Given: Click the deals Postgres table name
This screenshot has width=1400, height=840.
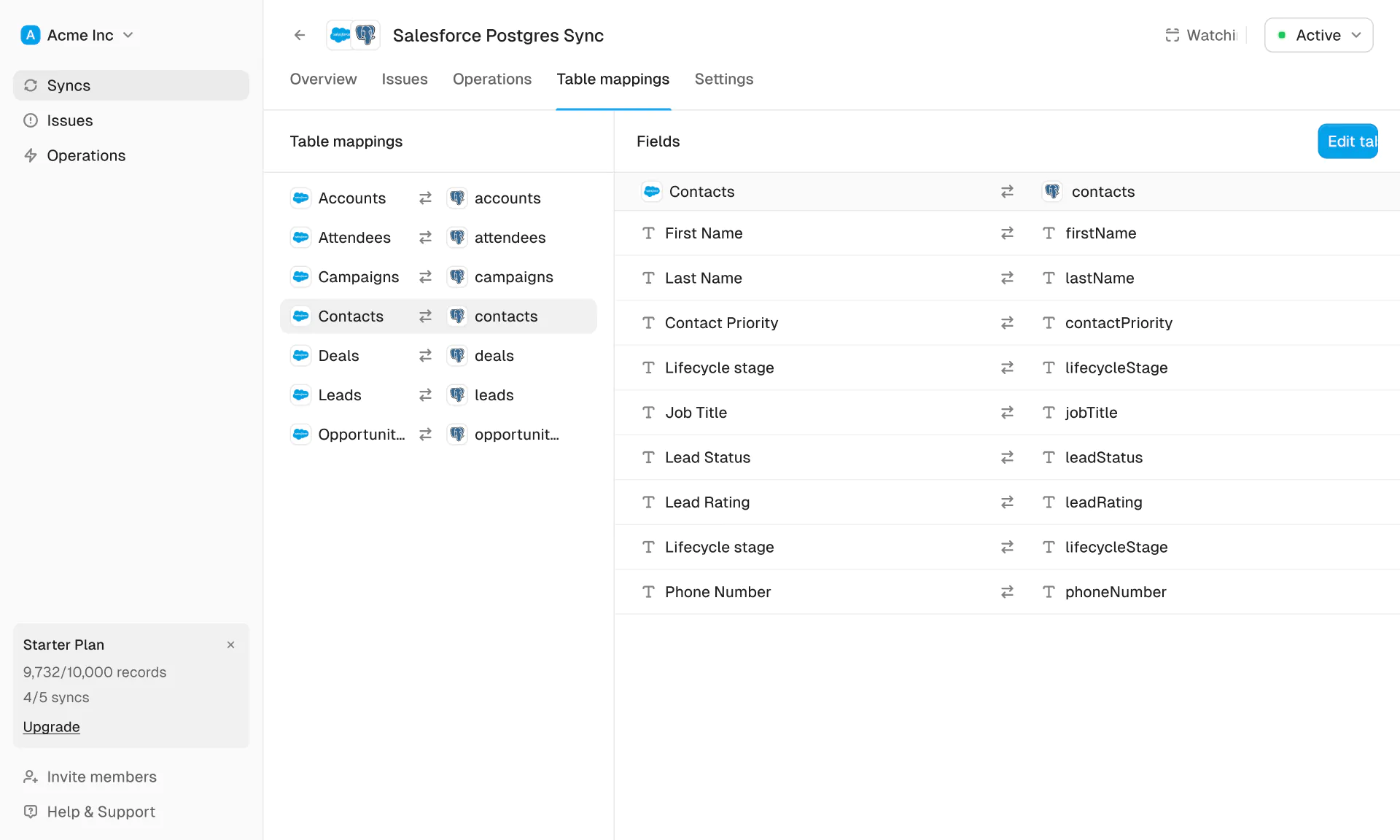Looking at the screenshot, I should [x=494, y=356].
